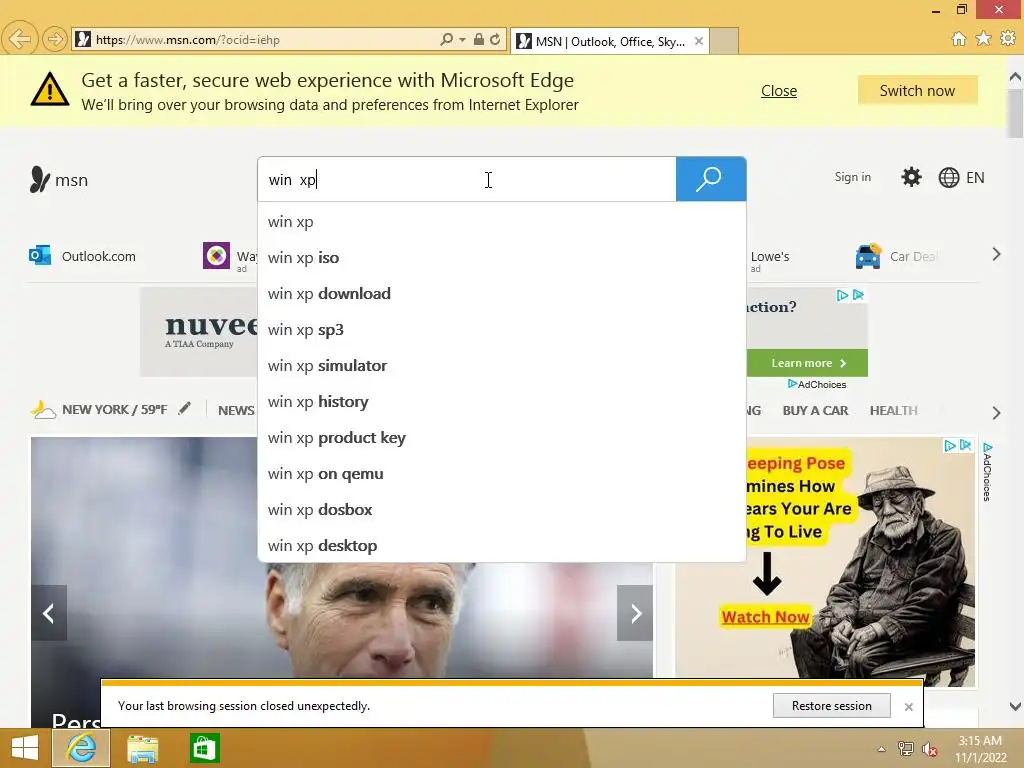Open the EN language globe selector

point(961,178)
